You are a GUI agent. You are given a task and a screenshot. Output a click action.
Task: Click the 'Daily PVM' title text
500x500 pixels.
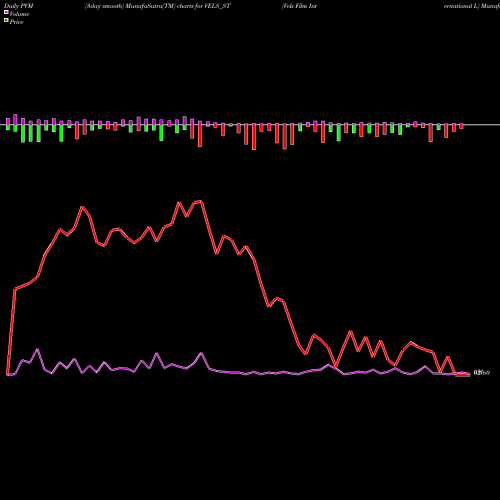(19, 6)
